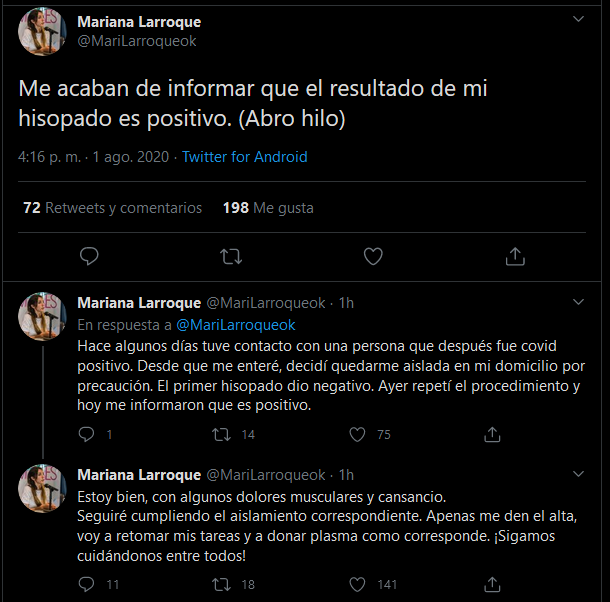Expand options for the third tweet
The image size is (610, 602).
point(577,472)
